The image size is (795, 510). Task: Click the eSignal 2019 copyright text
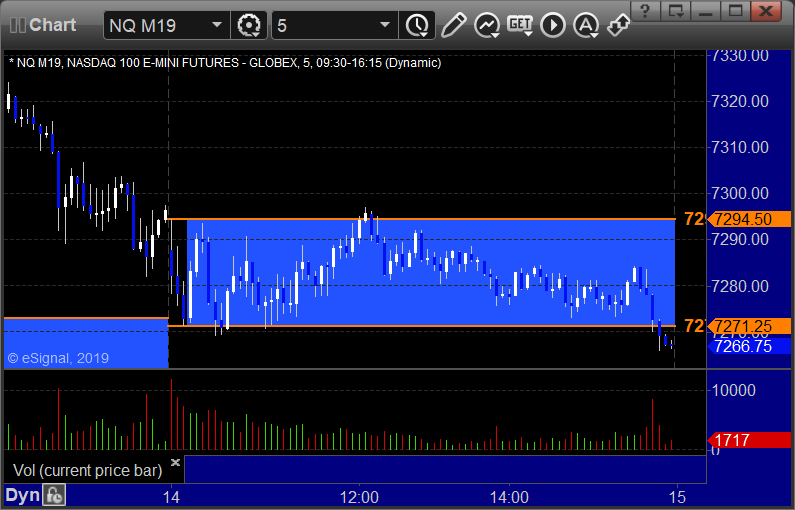click(x=58, y=358)
